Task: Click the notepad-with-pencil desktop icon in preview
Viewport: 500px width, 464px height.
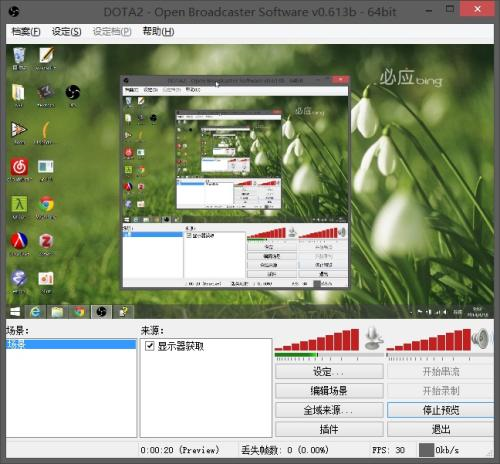Action: tap(46, 56)
